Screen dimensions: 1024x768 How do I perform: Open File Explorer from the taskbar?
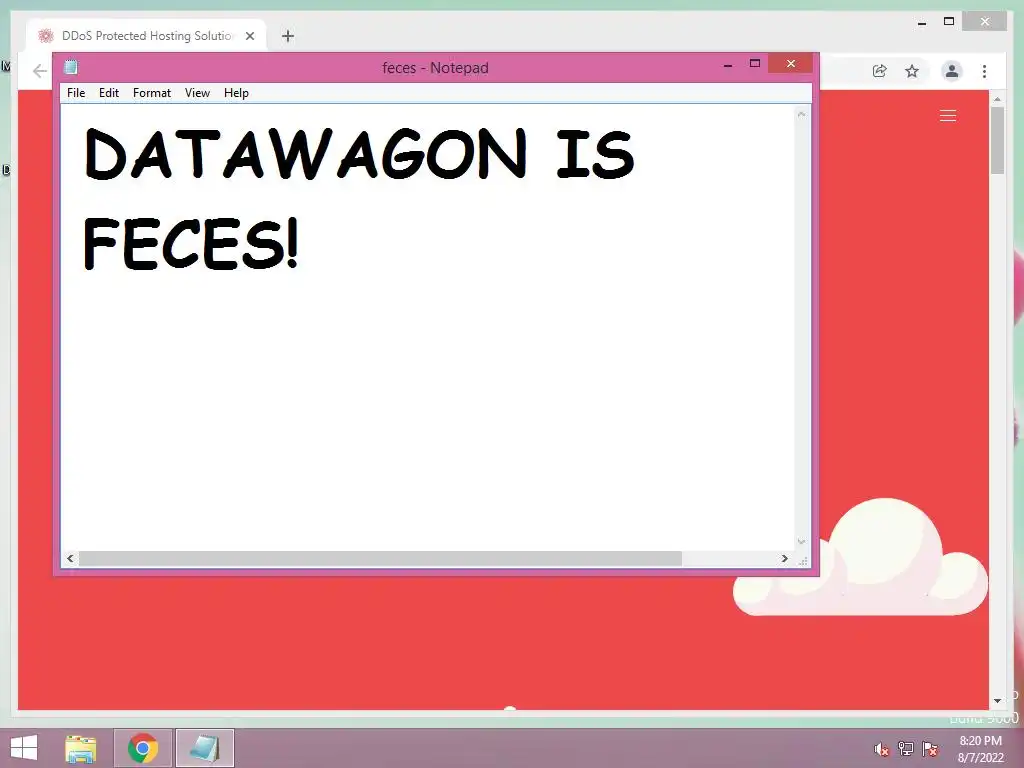81,748
